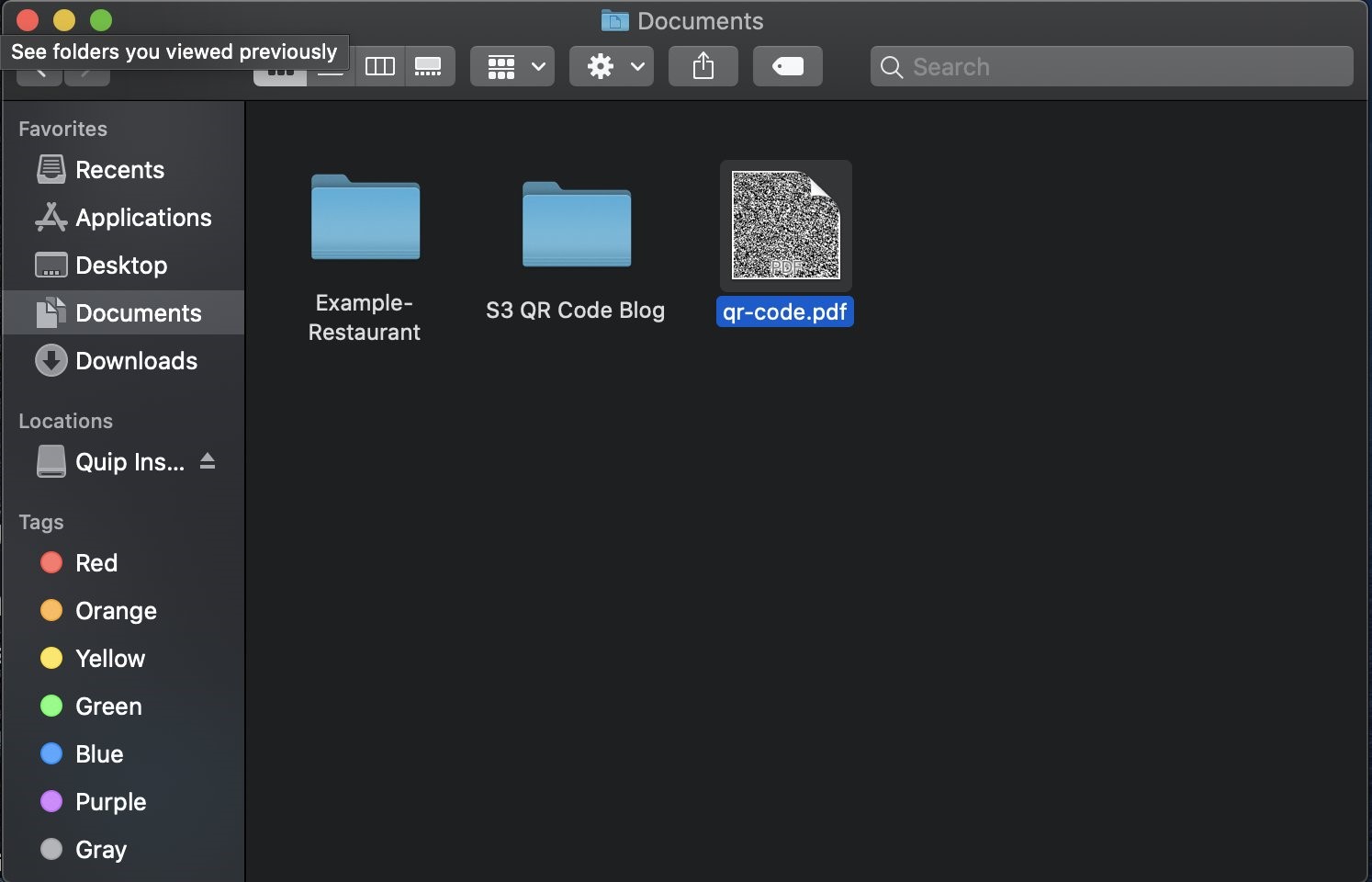Select the S3 QR Code Blog folder

point(577,224)
